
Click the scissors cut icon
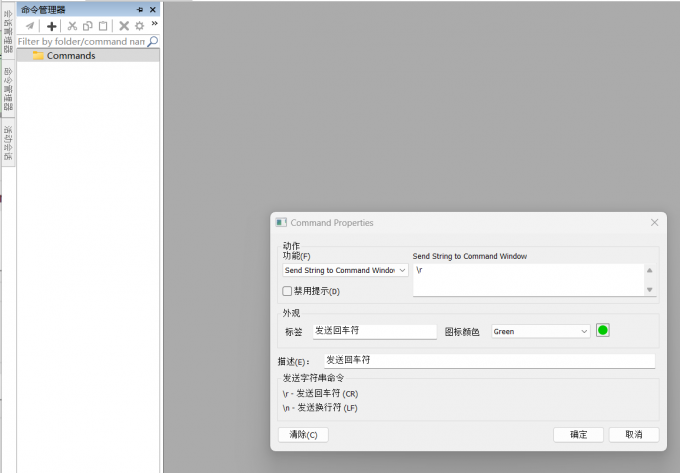tap(72, 26)
